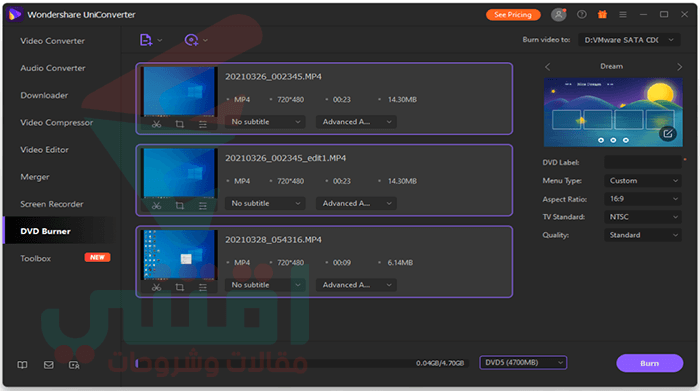This screenshot has width=700, height=391.
Task: Open Downloader section
Action: coord(44,96)
